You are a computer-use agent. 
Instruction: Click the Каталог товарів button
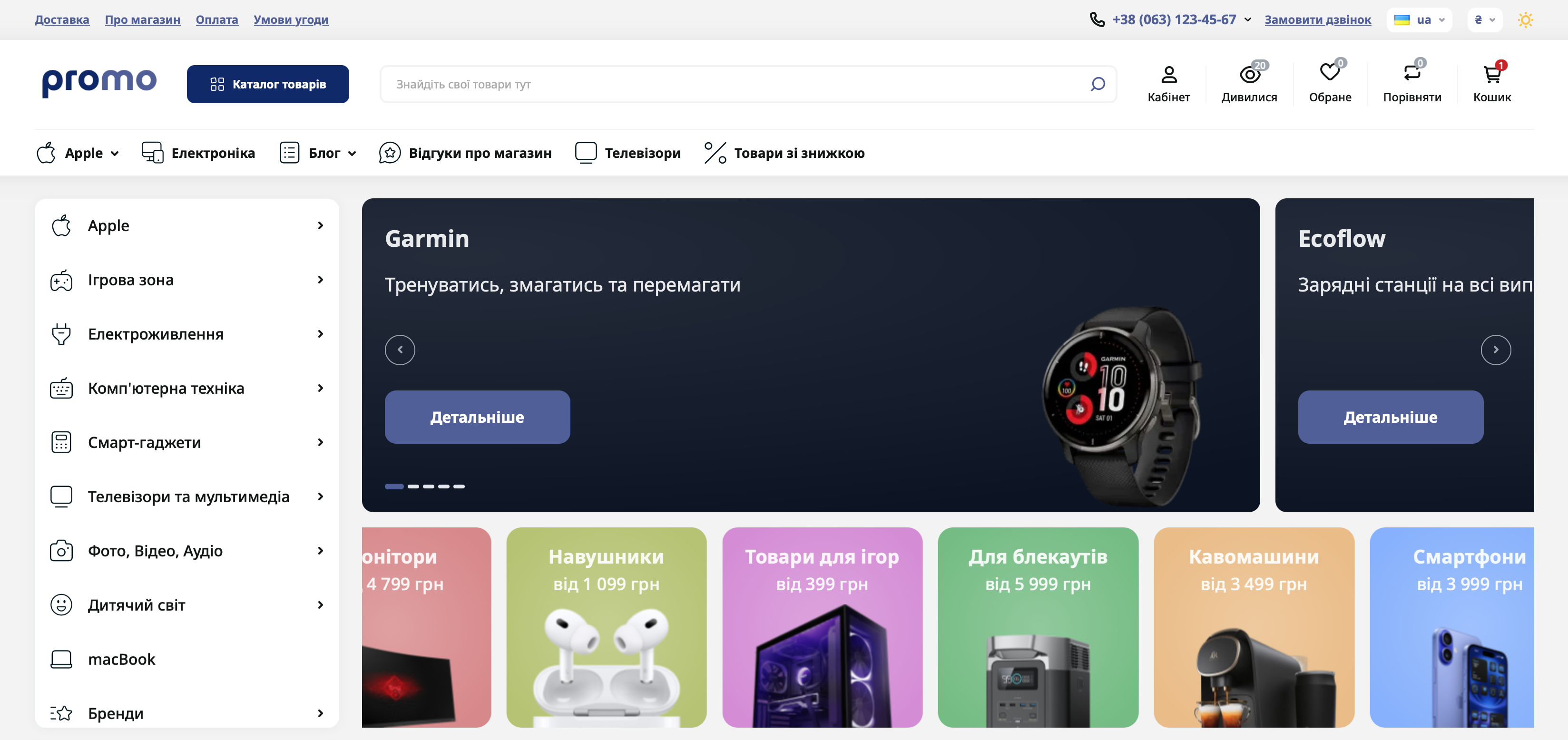click(268, 84)
